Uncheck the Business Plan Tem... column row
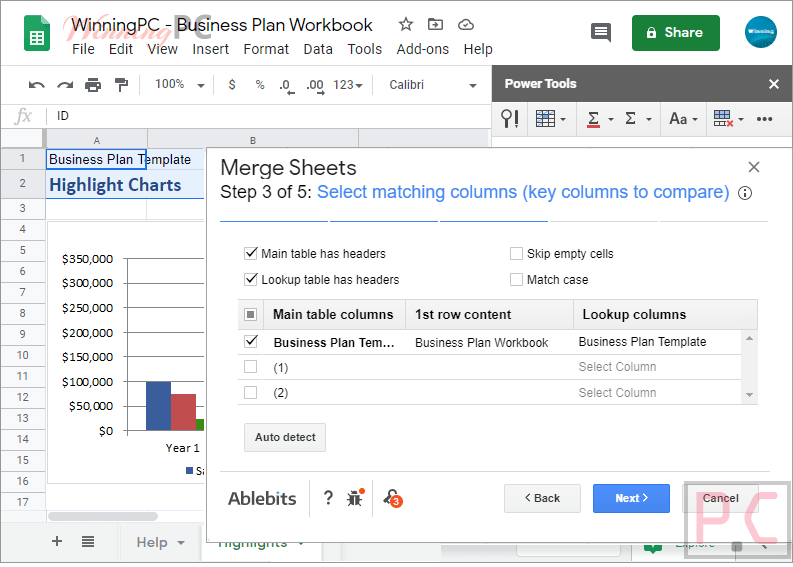The image size is (793, 567). click(251, 341)
